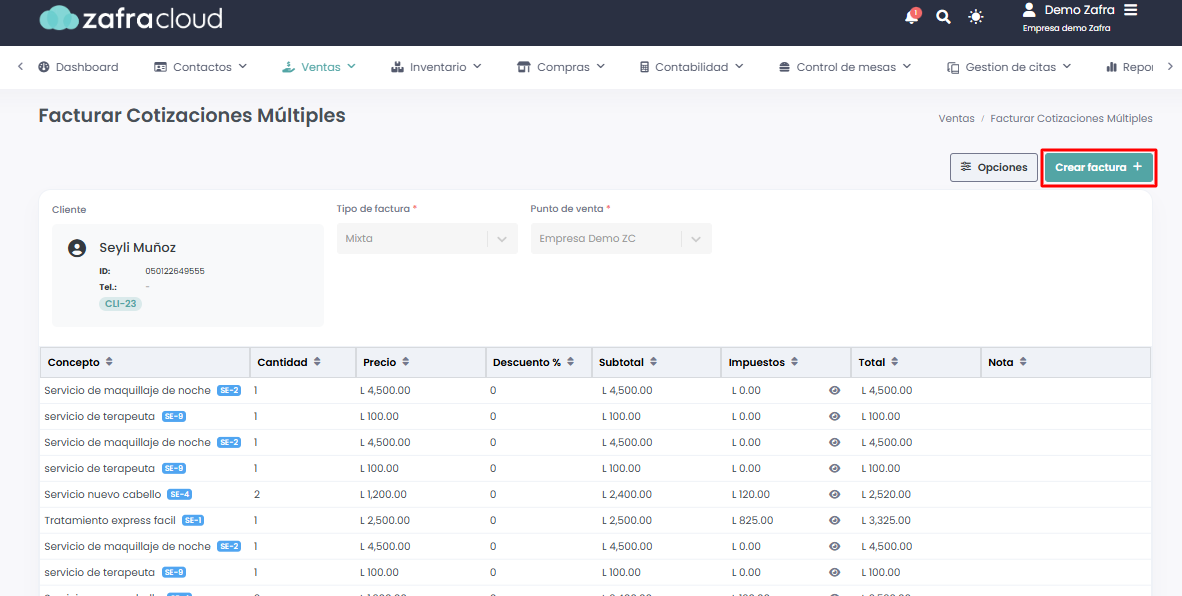Click the Seyli Muñoz client avatar icon
The width and height of the screenshot is (1182, 596).
77,248
